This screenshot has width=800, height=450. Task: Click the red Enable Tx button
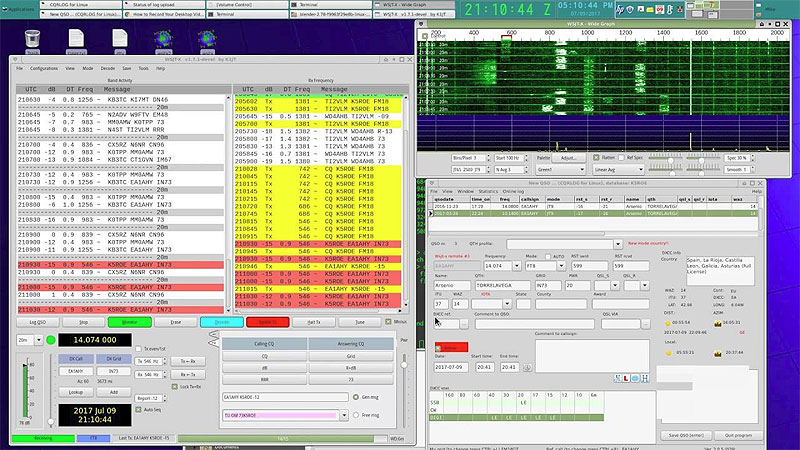point(268,322)
